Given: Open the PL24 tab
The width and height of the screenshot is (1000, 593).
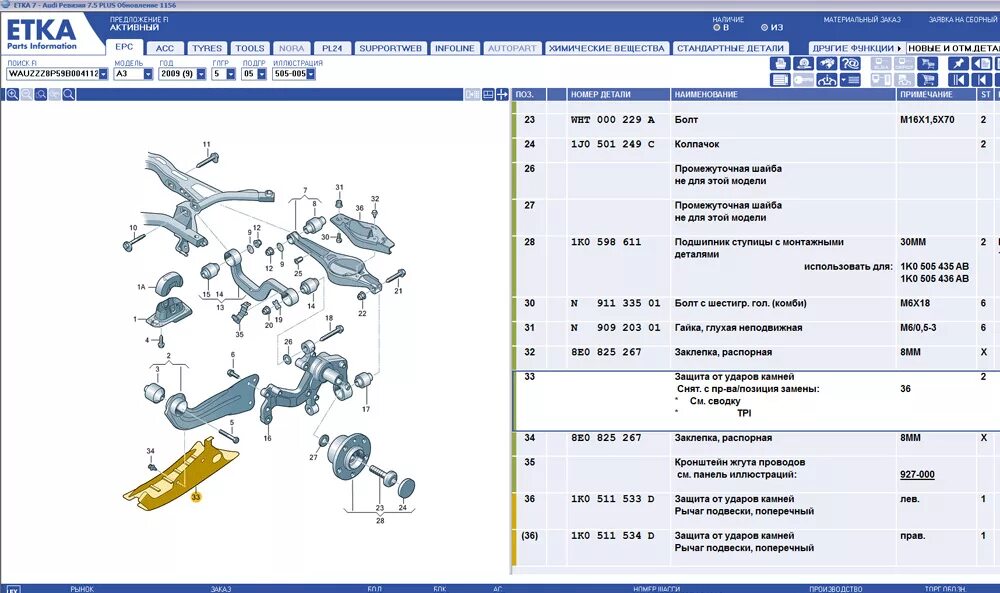Looking at the screenshot, I should 332,48.
